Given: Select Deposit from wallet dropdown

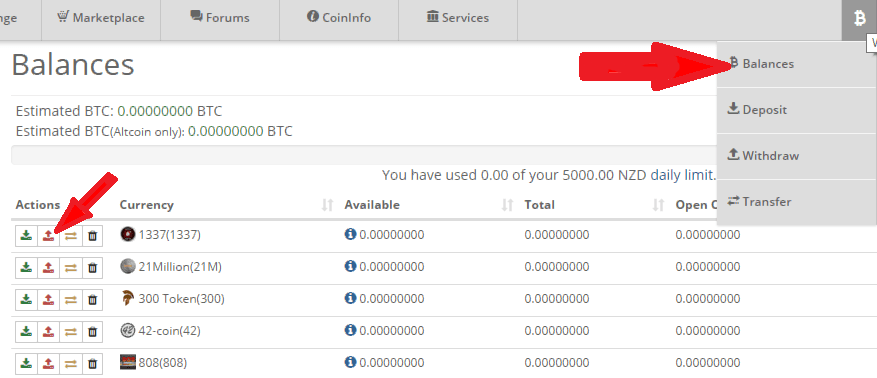Looking at the screenshot, I should pyautogui.click(x=796, y=110).
